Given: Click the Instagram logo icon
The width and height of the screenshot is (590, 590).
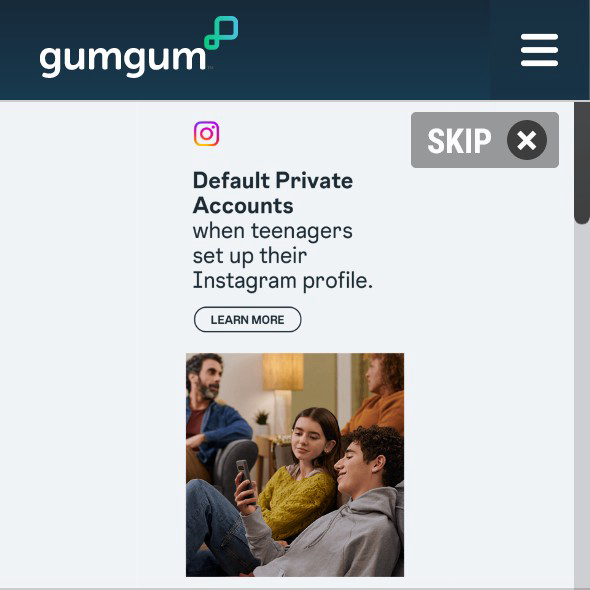Looking at the screenshot, I should (207, 134).
